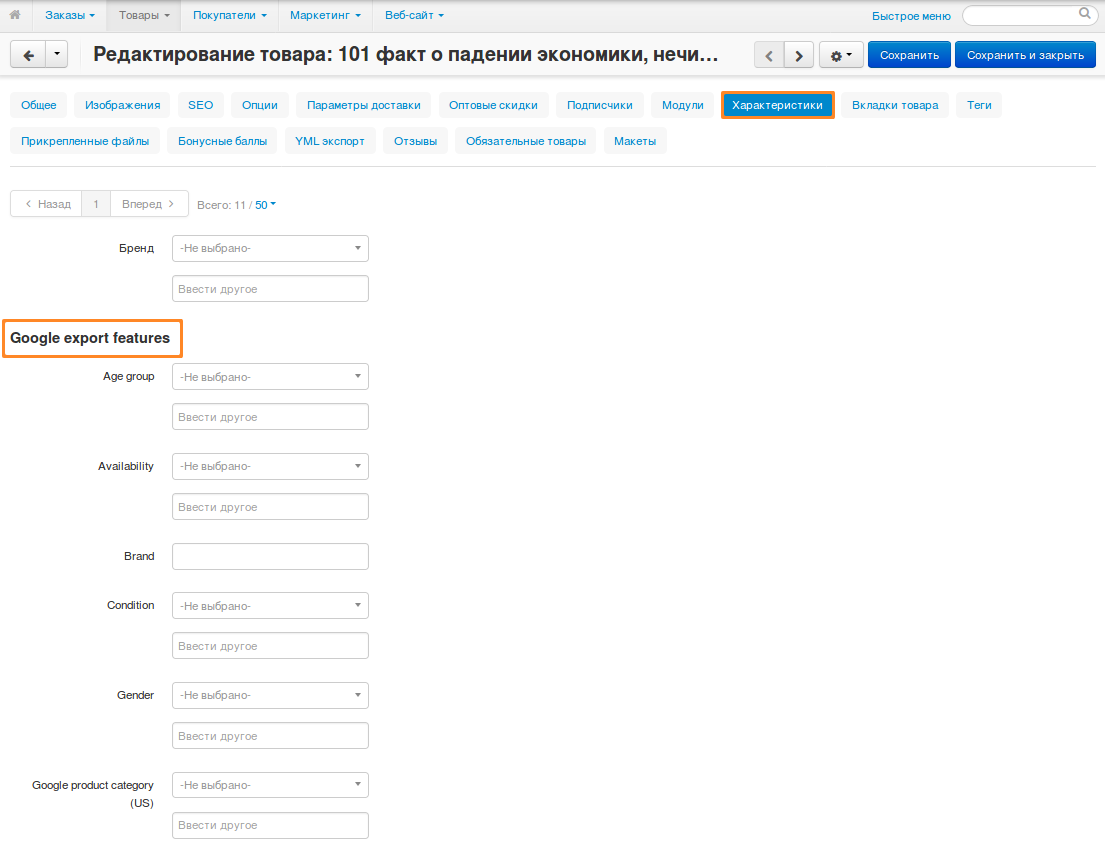1105x860 pixels.
Task: Click Сохранить и закрыть button
Action: 1025,55
